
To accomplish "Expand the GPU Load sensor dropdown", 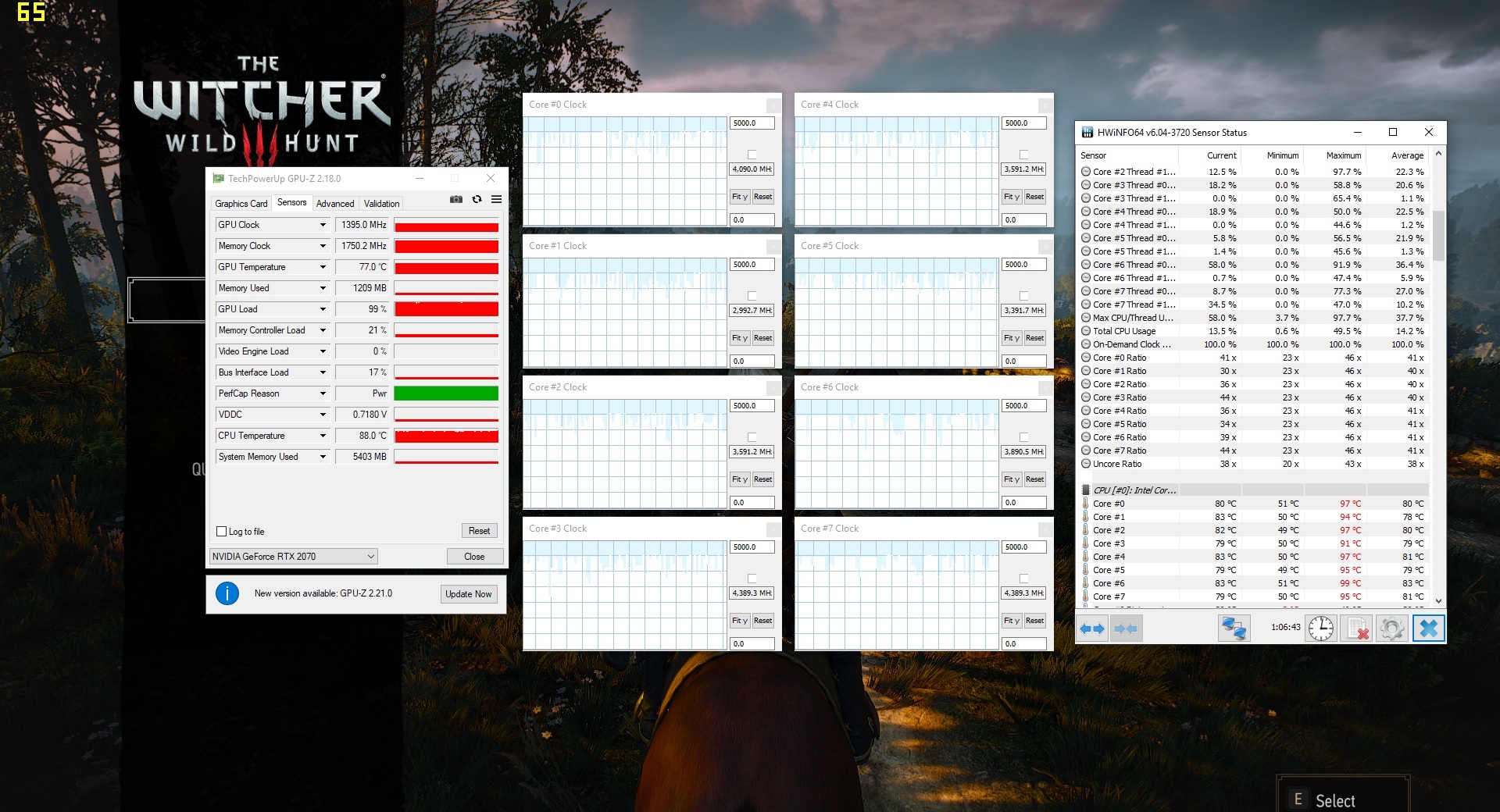I will click(x=323, y=309).
